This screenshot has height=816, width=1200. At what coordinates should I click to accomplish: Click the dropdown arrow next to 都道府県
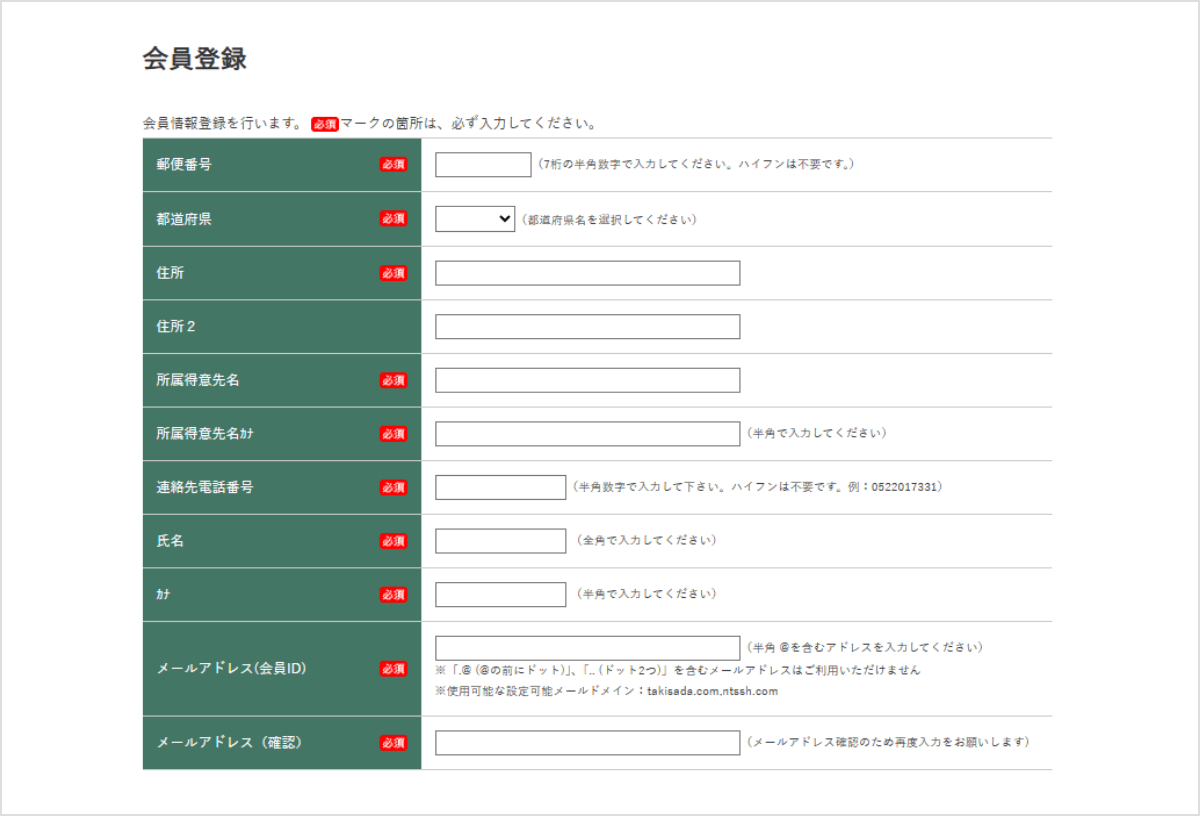point(505,218)
